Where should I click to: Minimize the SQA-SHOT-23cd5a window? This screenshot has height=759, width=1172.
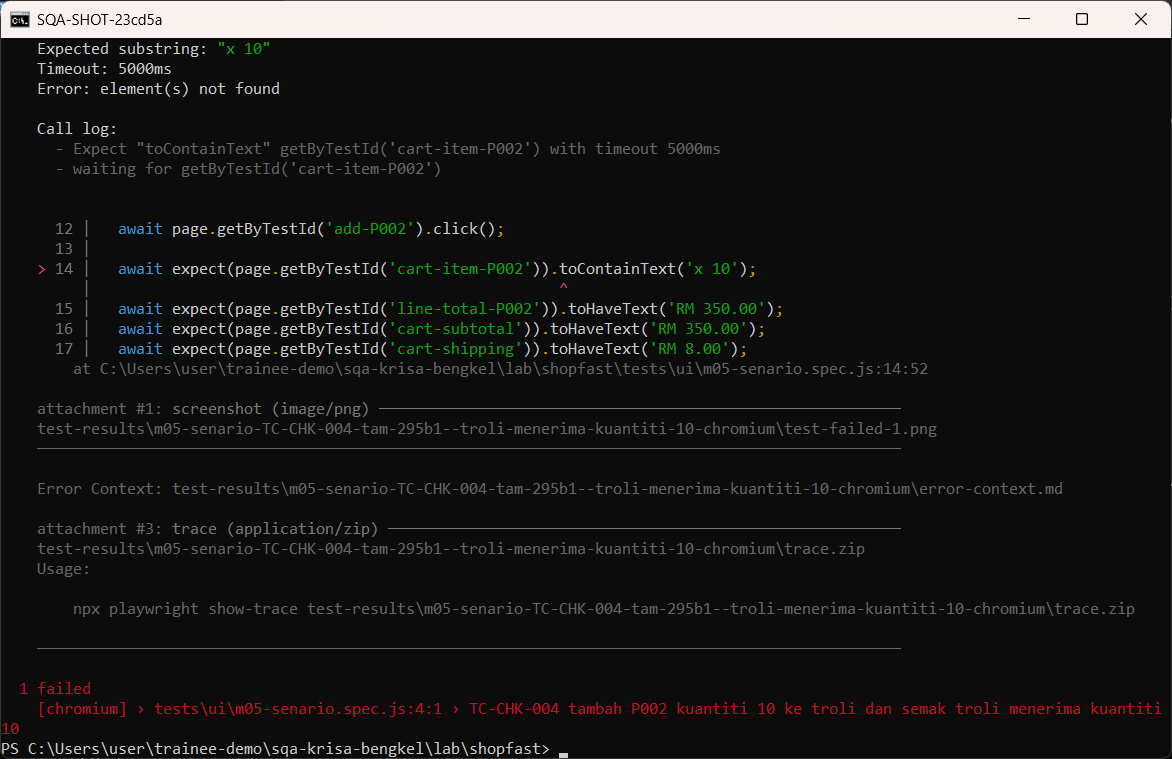[1024, 19]
